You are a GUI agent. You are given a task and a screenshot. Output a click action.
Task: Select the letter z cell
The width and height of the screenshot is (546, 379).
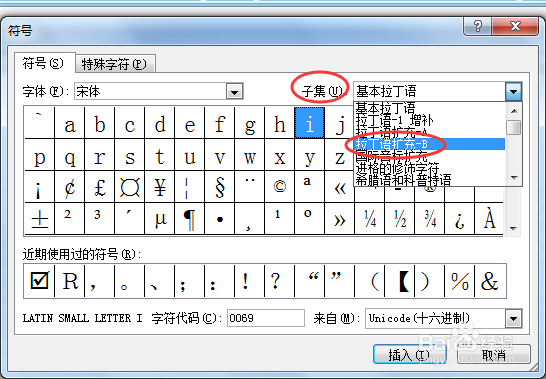click(340, 155)
